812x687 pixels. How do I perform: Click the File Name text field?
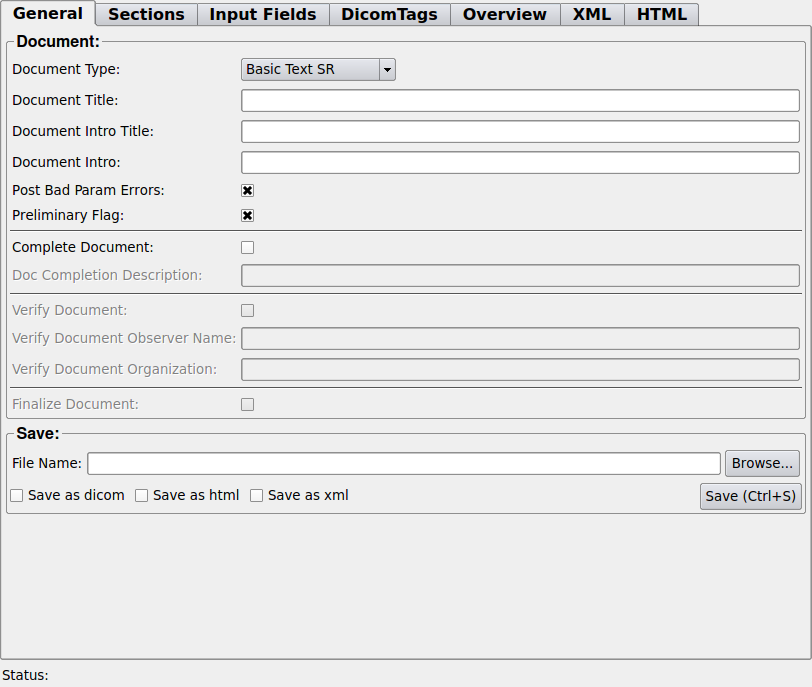pyautogui.click(x=404, y=464)
